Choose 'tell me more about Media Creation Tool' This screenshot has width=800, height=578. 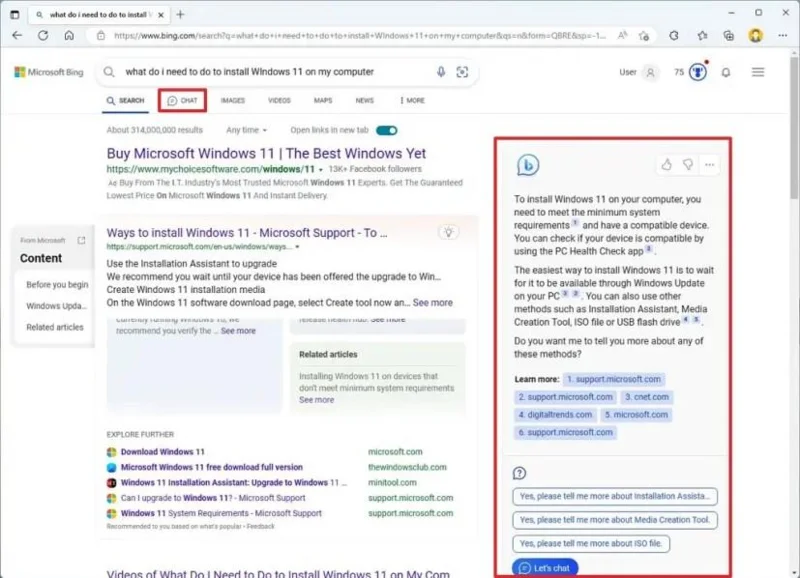click(x=615, y=520)
